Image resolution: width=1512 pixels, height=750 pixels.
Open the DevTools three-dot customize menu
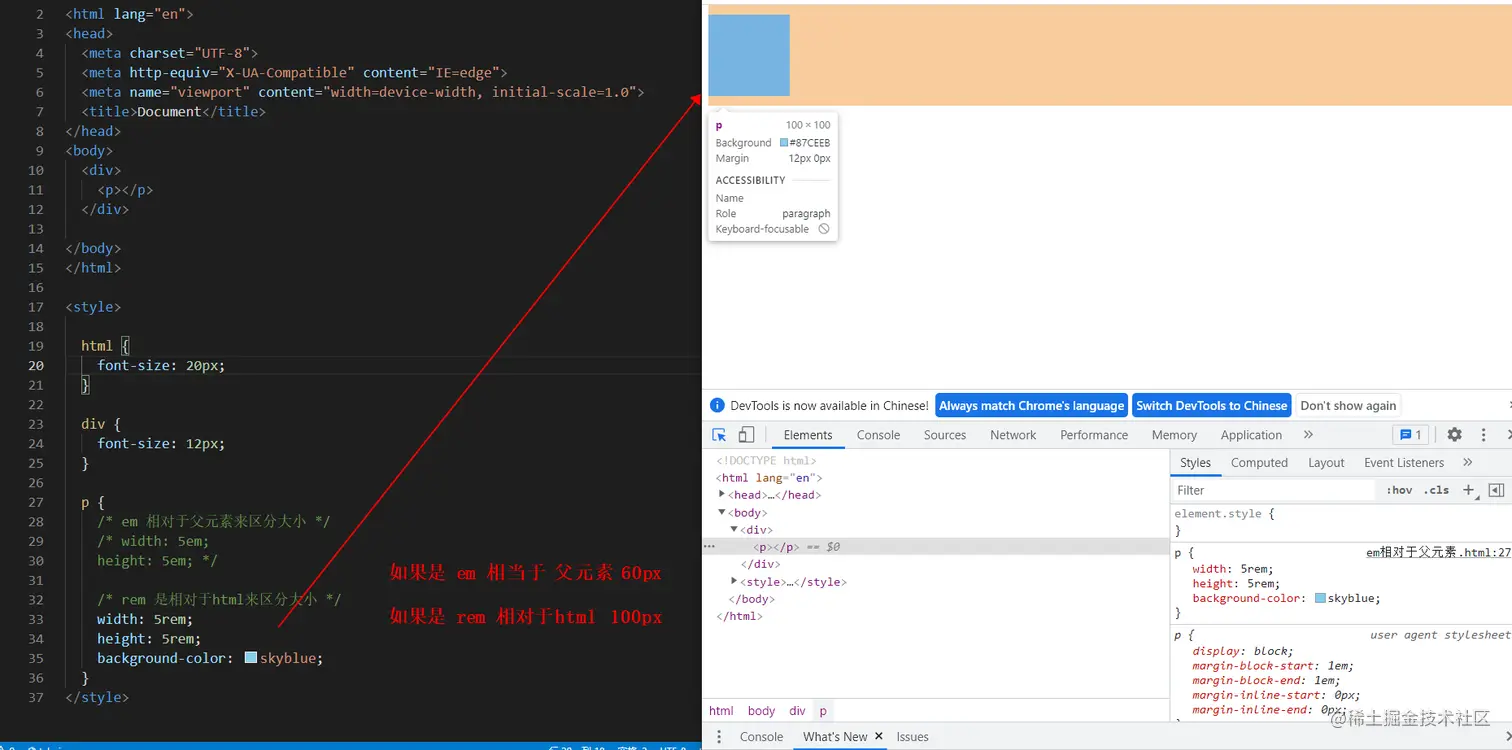tap(1484, 435)
